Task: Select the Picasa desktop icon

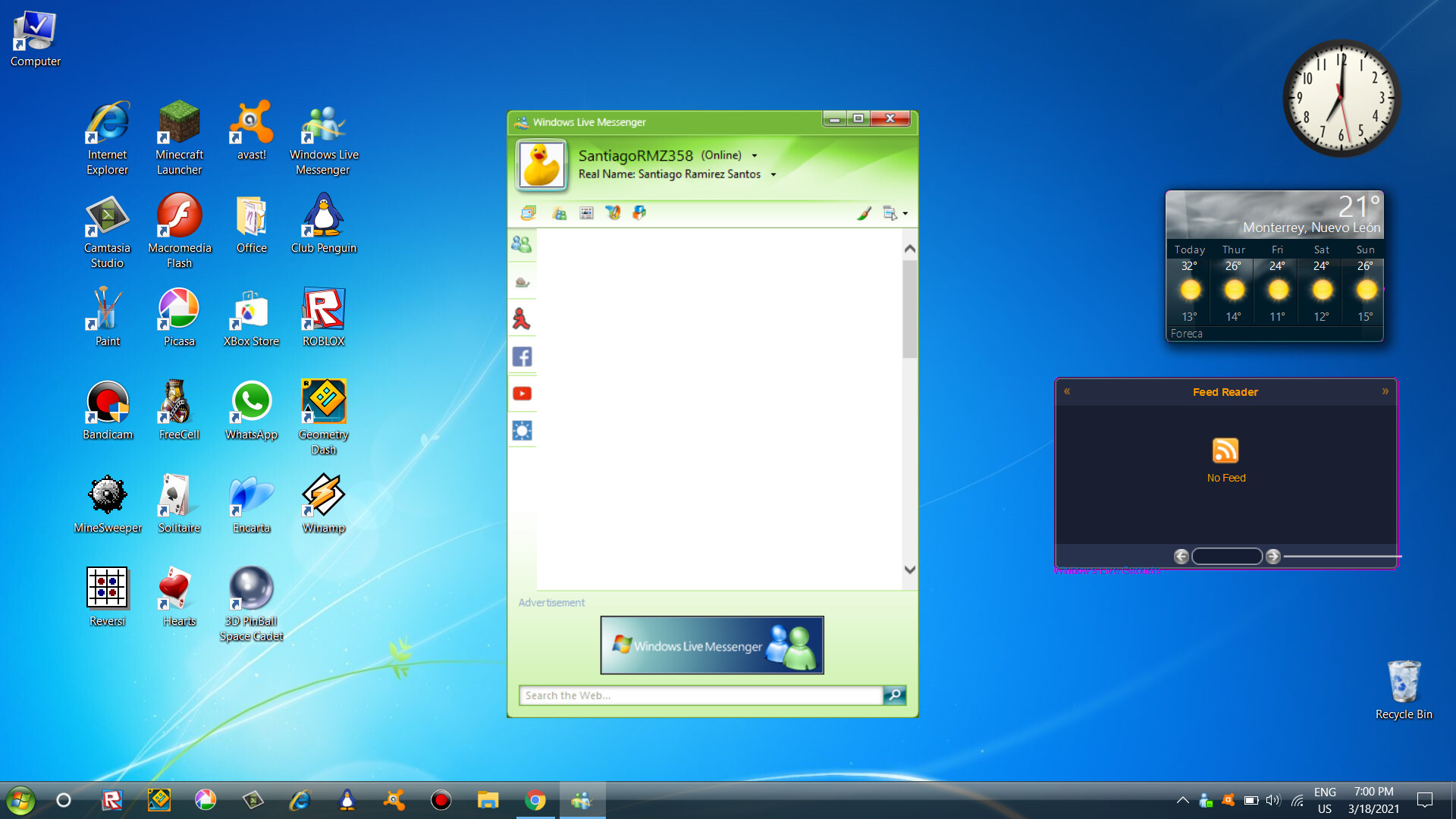Action: [x=180, y=317]
